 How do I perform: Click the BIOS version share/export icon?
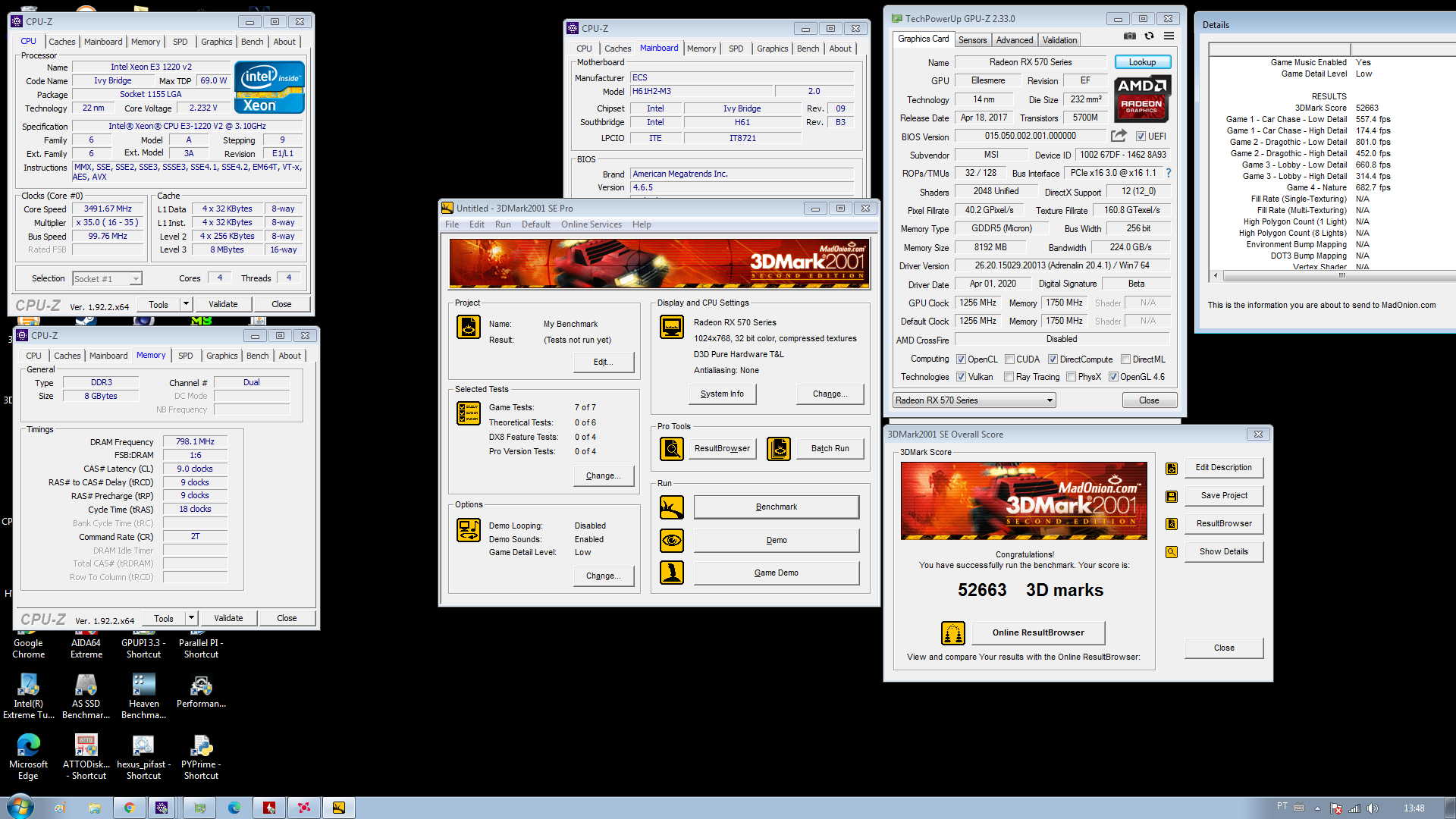[1119, 136]
